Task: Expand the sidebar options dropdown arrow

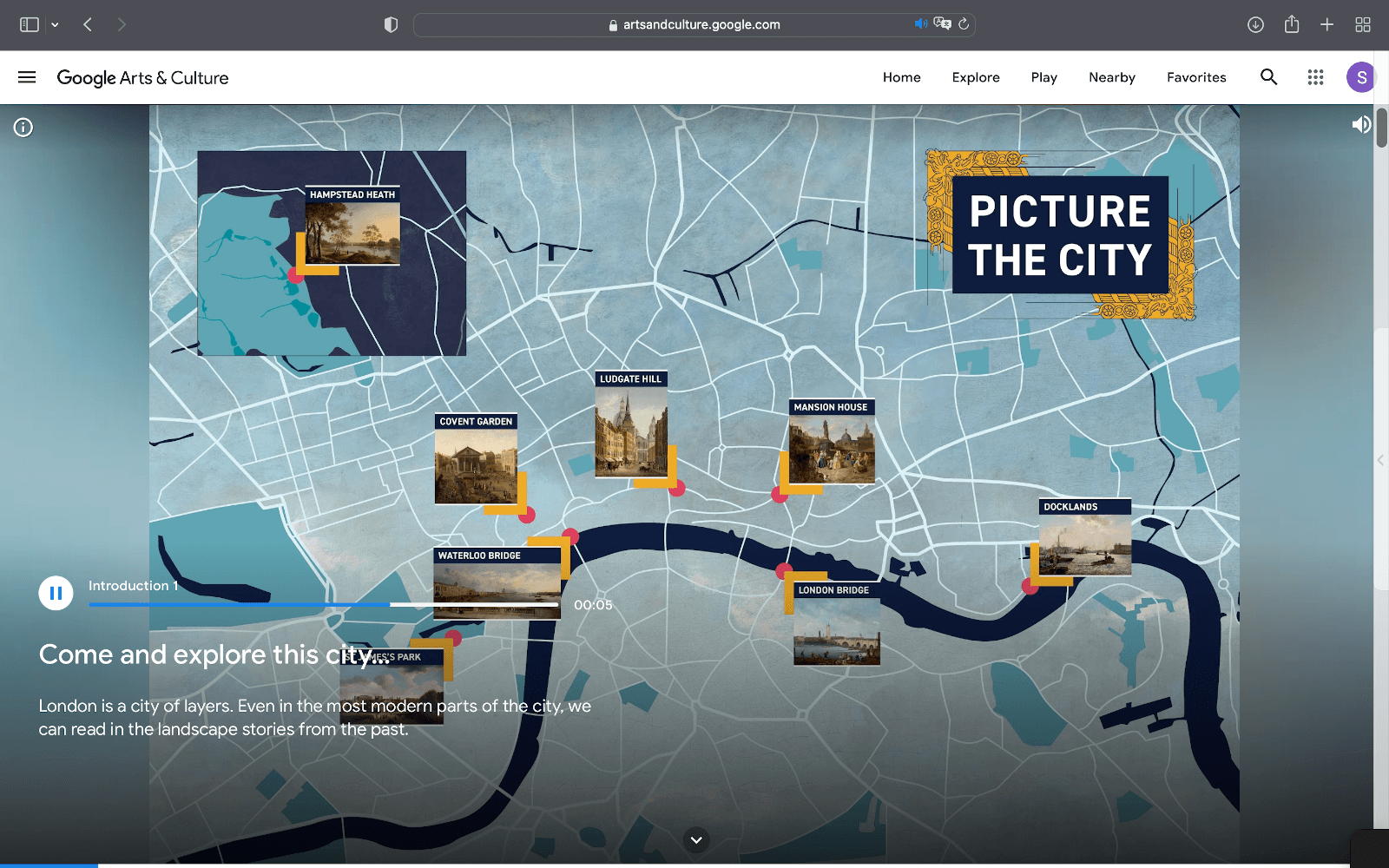Action: coord(55,25)
